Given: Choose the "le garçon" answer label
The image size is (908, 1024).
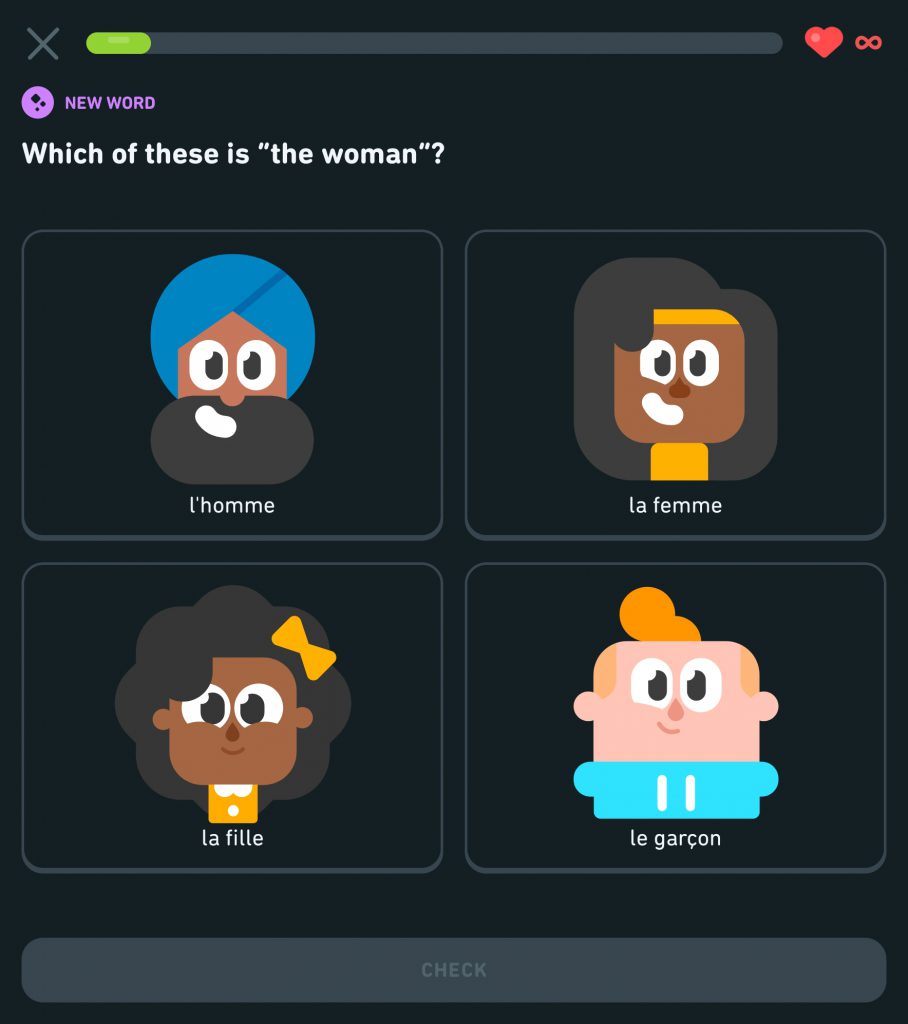Looking at the screenshot, I should point(675,838).
